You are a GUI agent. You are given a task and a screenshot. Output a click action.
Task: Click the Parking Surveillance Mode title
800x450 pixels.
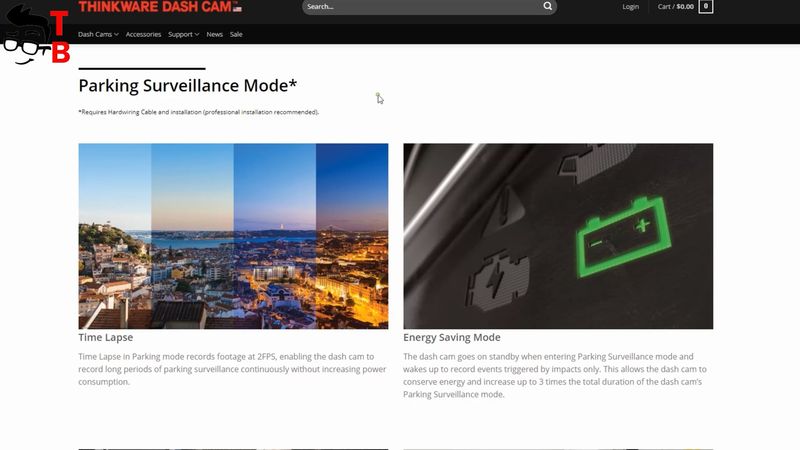[x=188, y=85]
